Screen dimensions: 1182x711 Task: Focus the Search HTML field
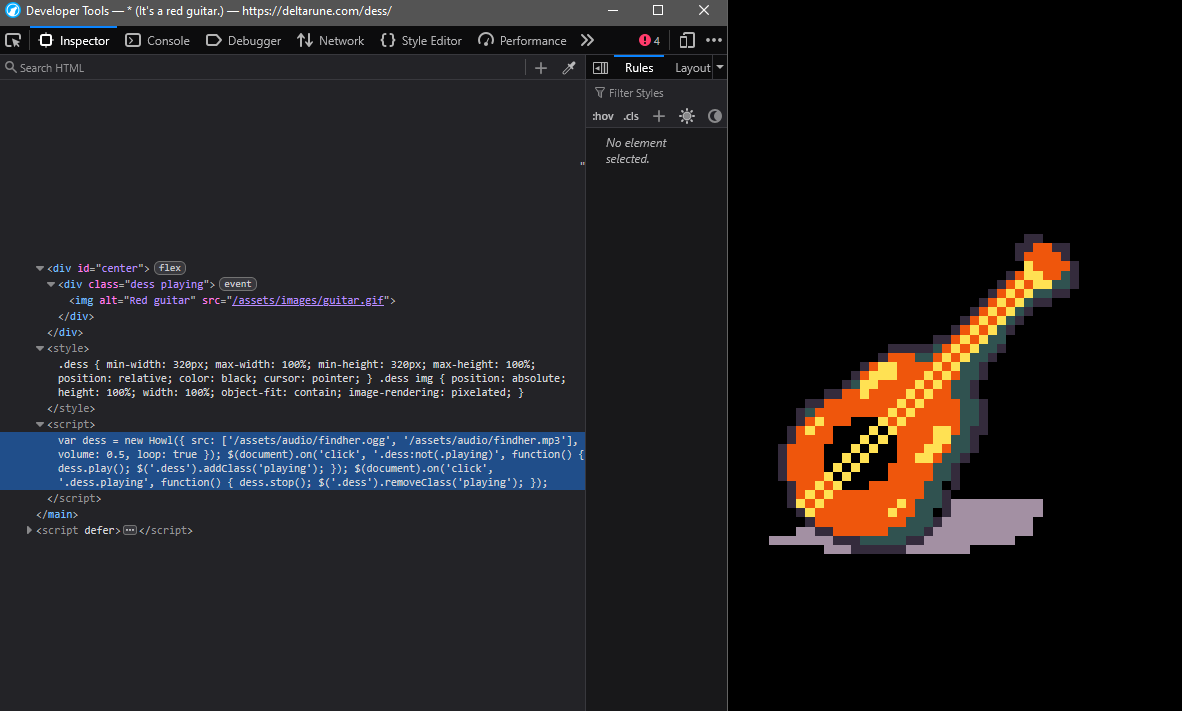264,68
